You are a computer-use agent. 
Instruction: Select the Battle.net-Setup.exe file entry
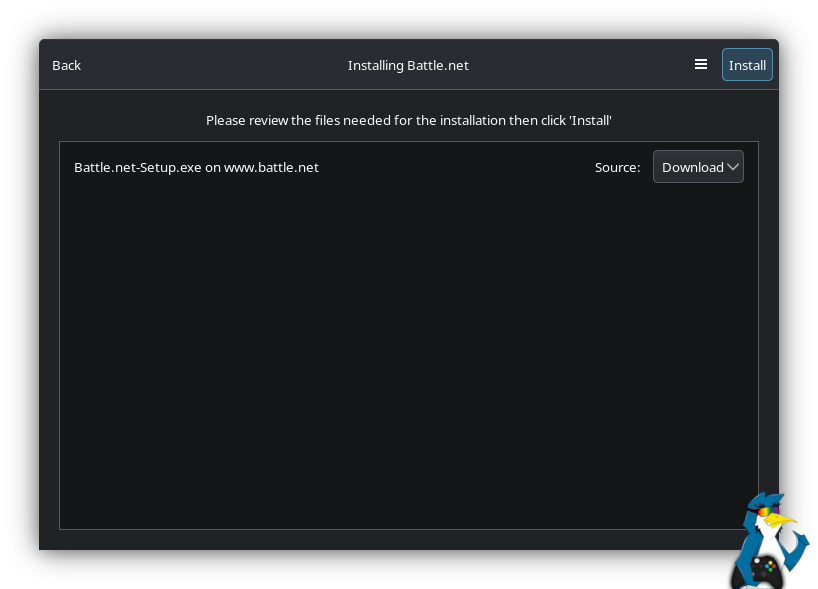(196, 167)
